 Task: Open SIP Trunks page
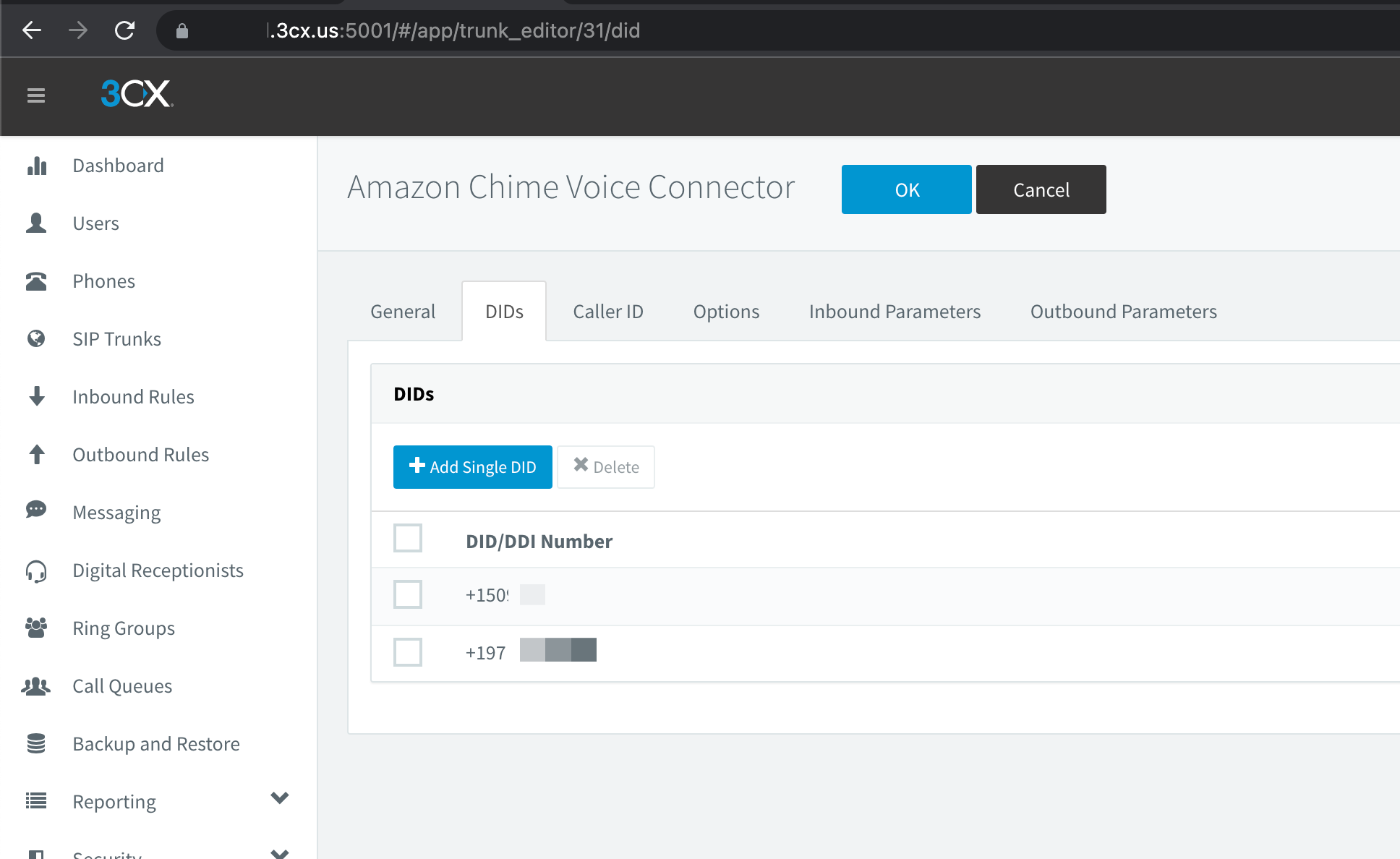tap(116, 339)
